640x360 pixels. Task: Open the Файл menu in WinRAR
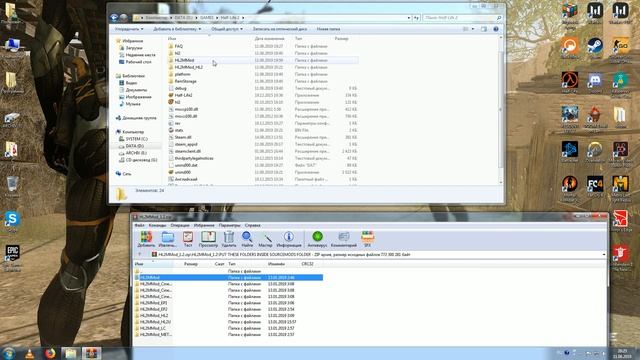[139, 225]
